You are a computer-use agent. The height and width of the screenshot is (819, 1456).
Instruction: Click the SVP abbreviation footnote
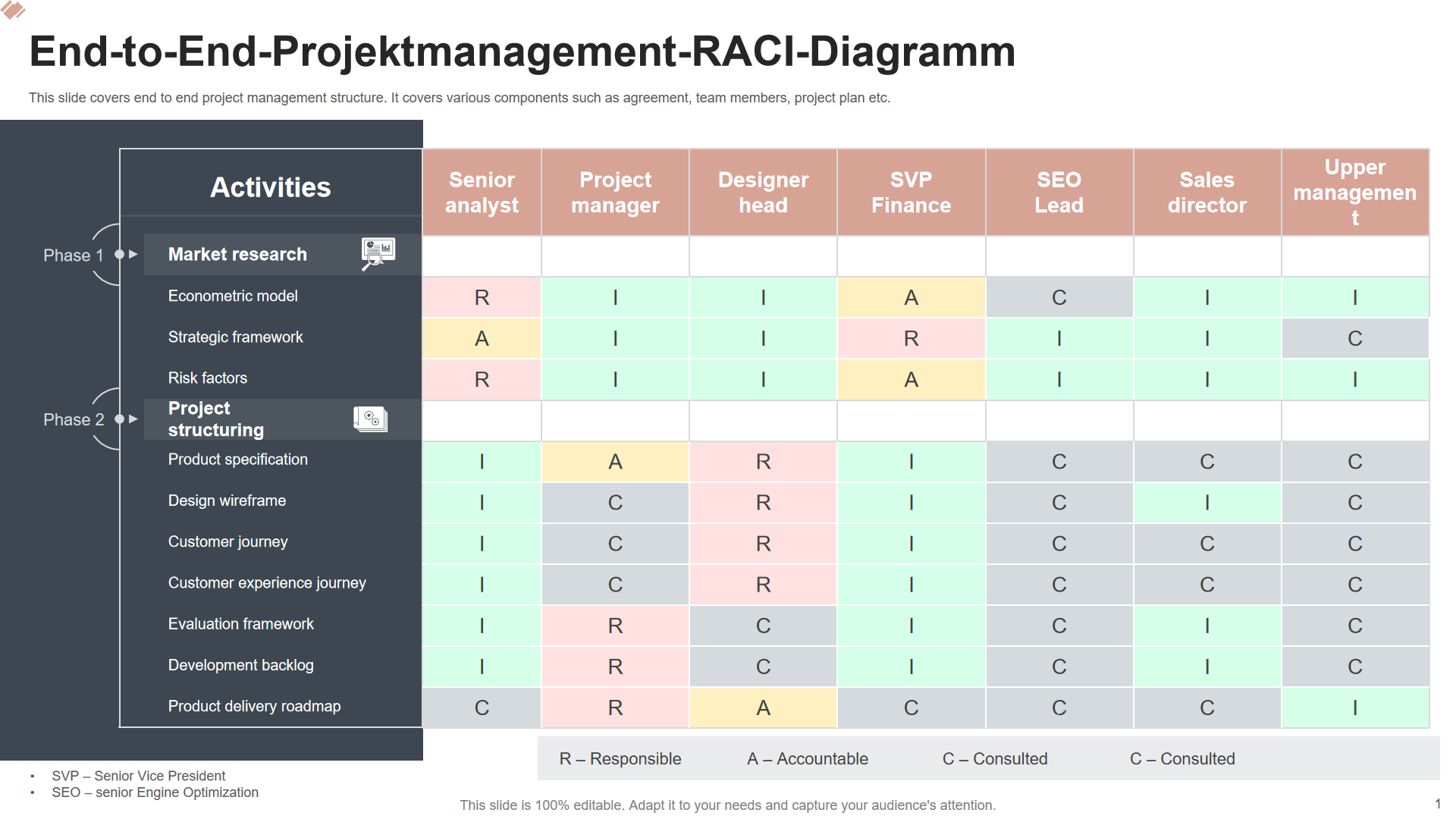point(138,776)
